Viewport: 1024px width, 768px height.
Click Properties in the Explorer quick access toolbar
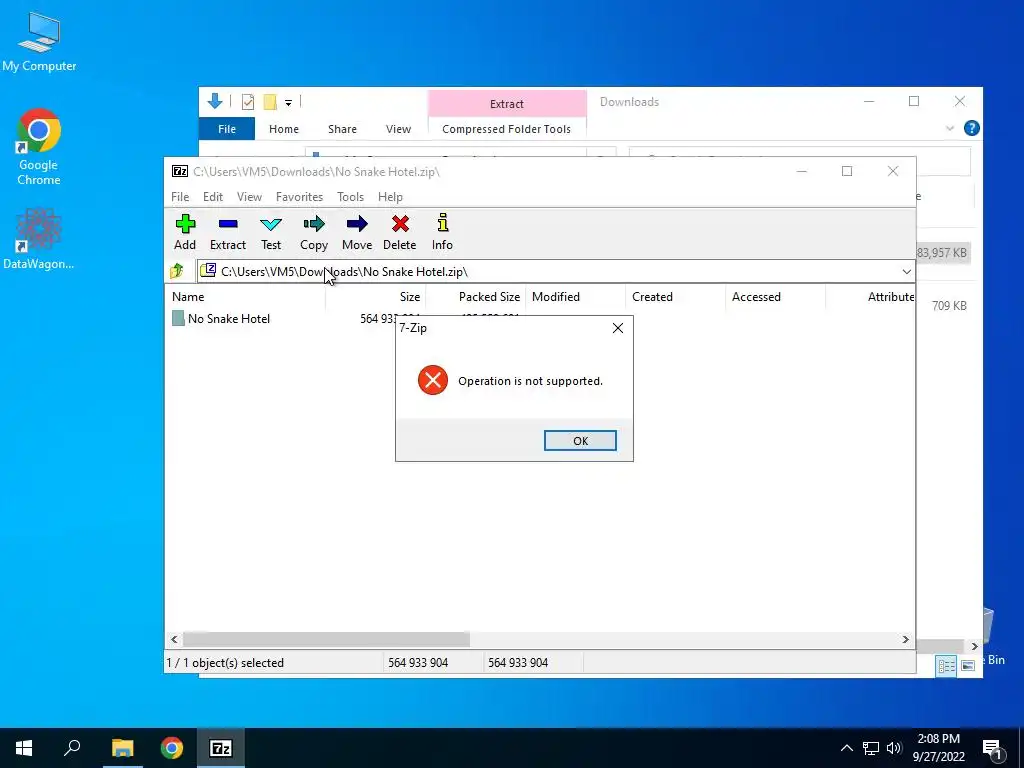click(x=248, y=101)
